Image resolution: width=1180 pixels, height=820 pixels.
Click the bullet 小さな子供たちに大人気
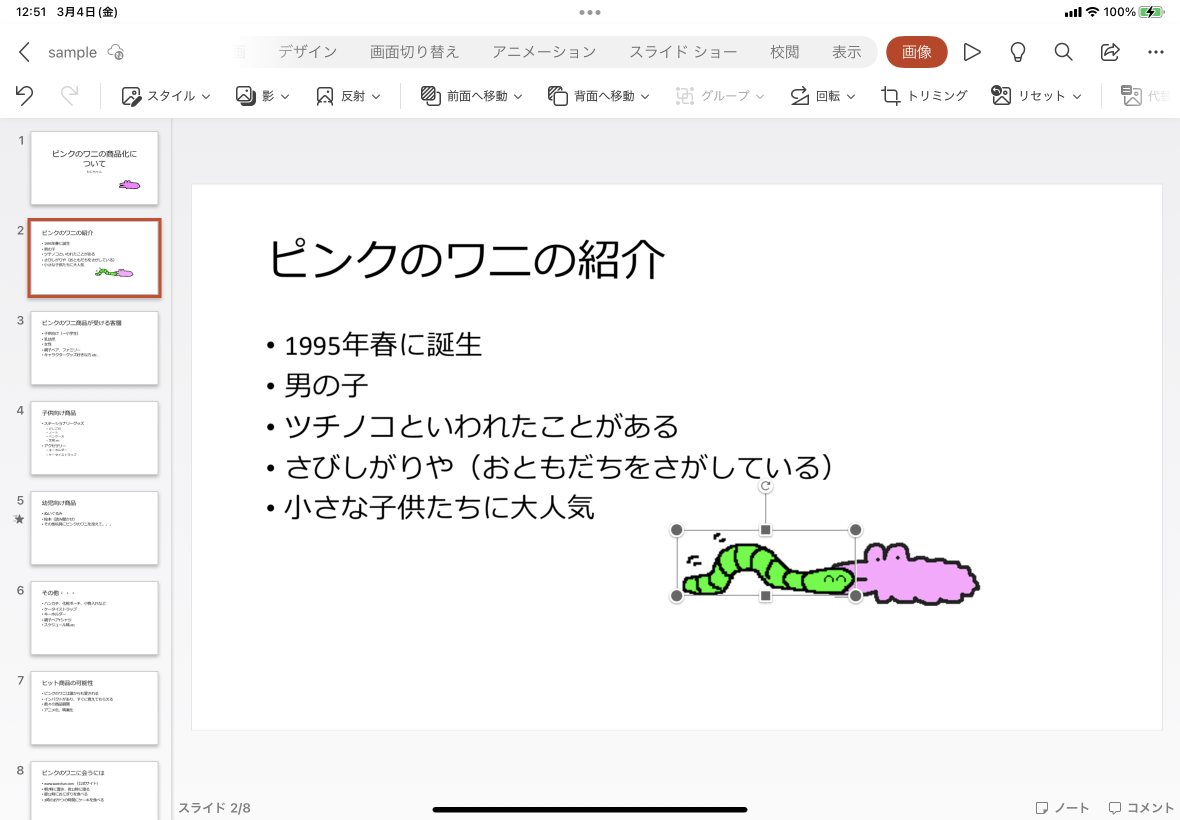click(x=439, y=507)
